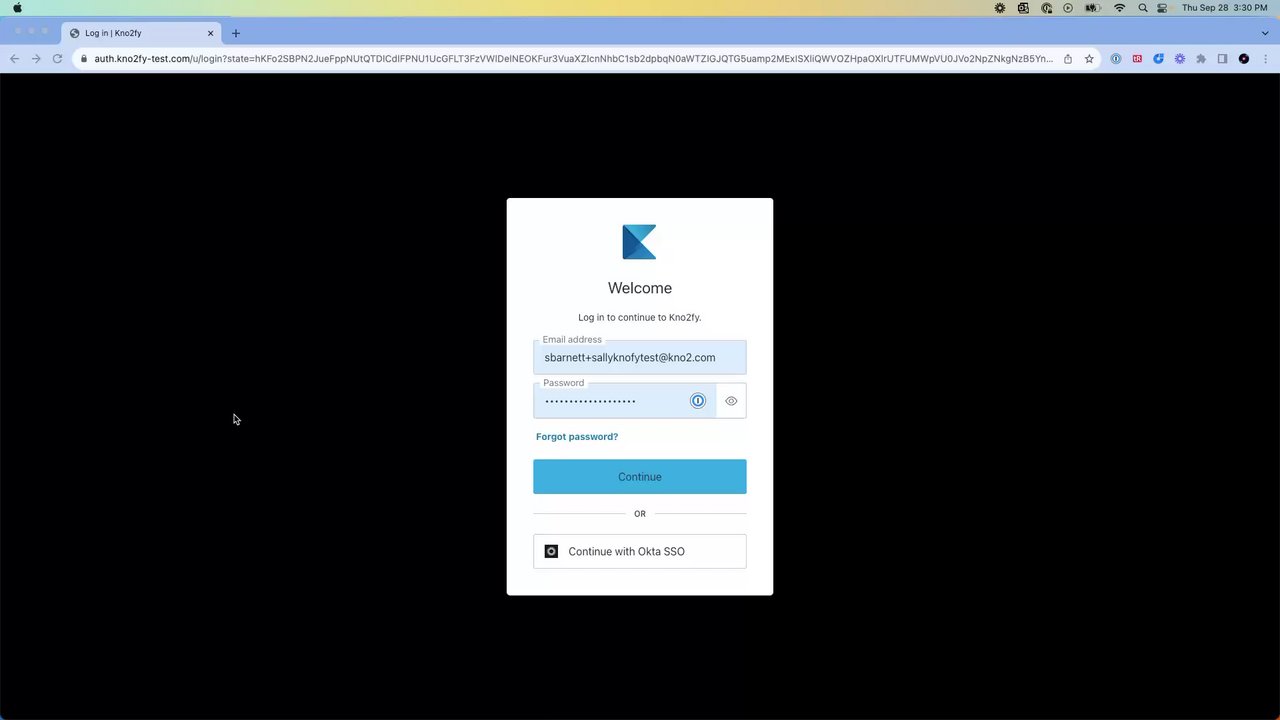
Task: Open the Extensions puzzle piece menu
Action: 1201,59
